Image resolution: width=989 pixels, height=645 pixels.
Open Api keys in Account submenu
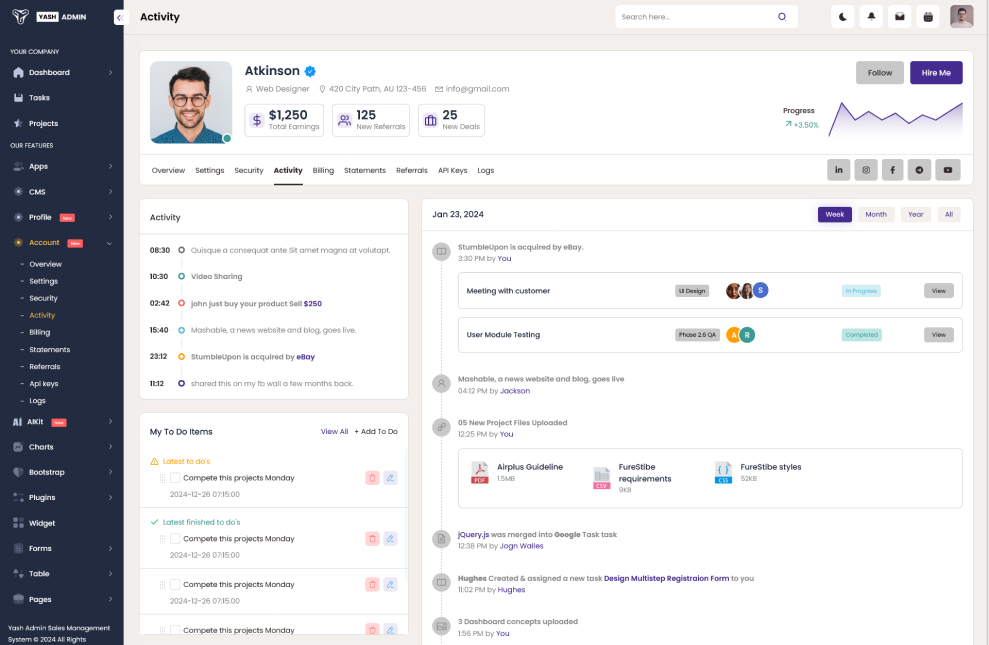coord(44,383)
